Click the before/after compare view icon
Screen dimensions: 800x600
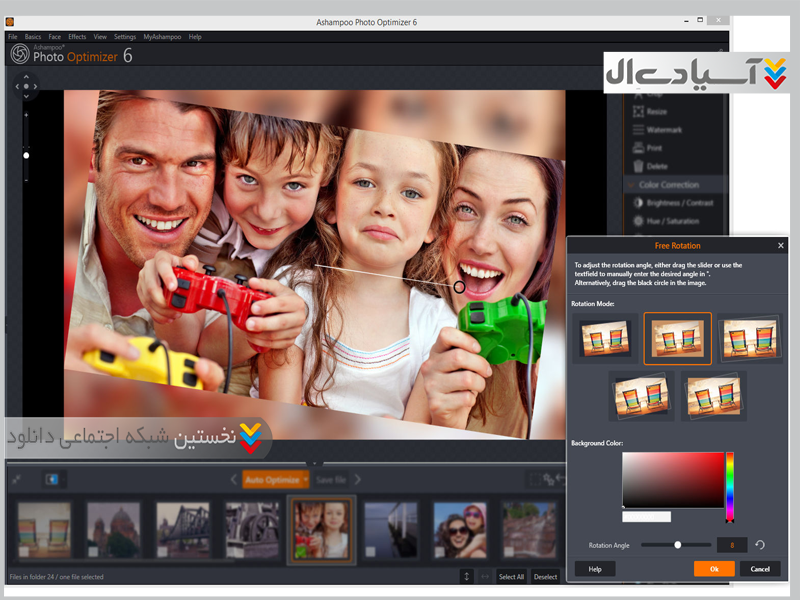[52, 480]
